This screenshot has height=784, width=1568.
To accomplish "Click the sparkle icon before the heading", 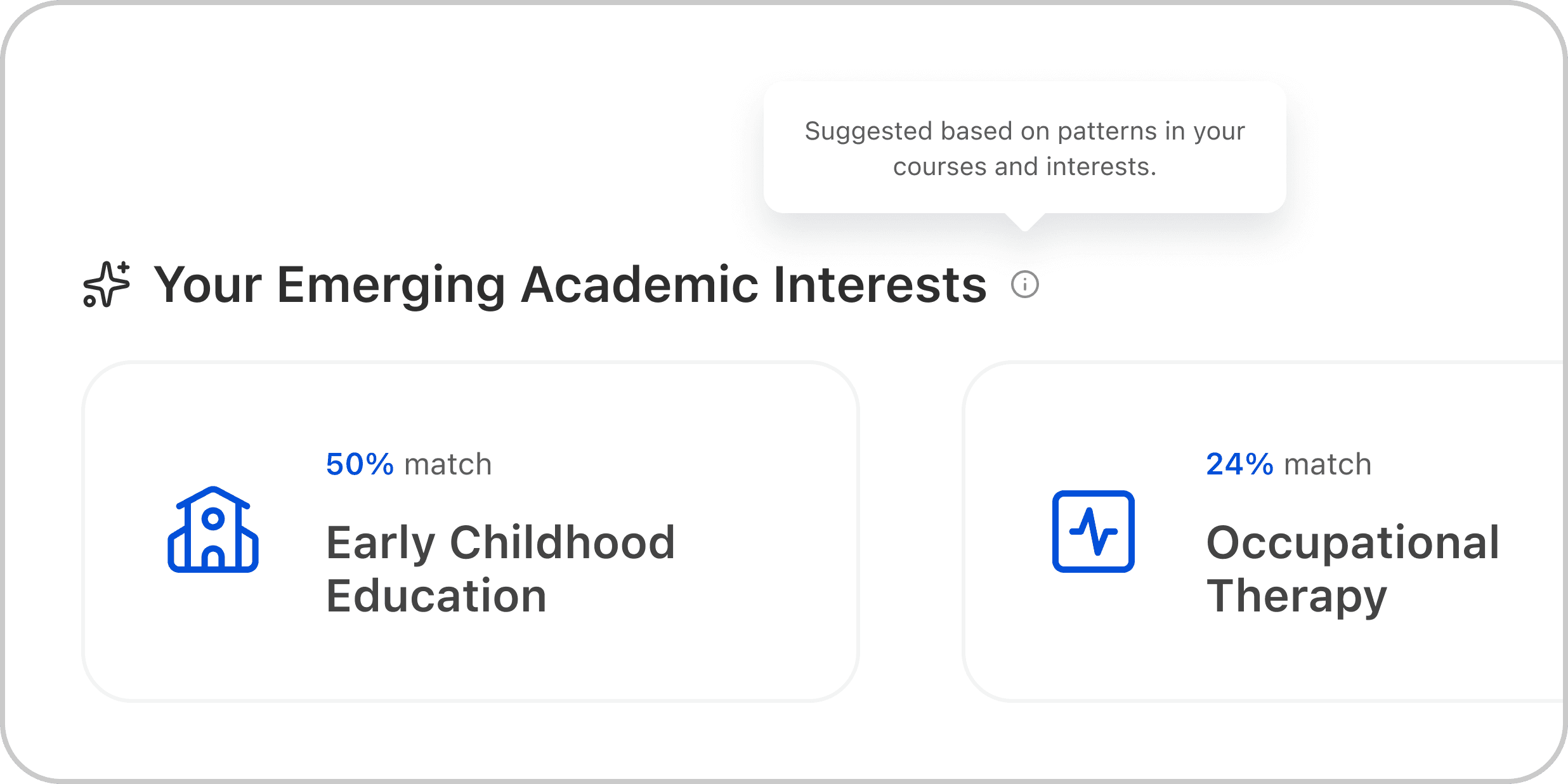I will coord(107,284).
